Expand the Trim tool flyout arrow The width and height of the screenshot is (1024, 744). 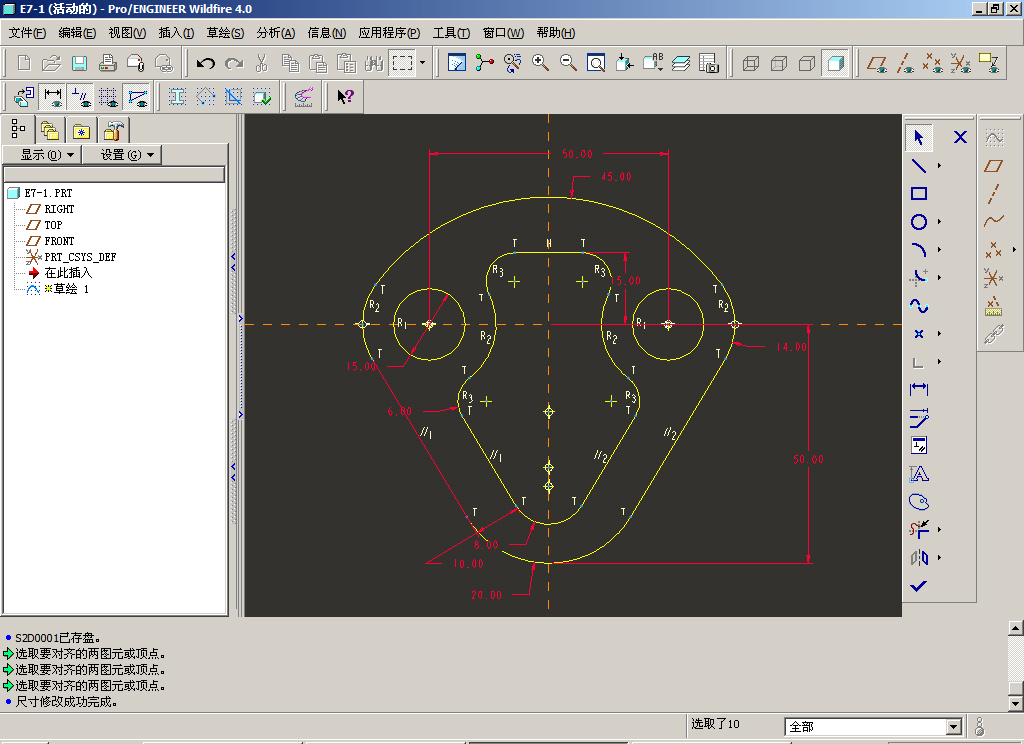[940, 530]
